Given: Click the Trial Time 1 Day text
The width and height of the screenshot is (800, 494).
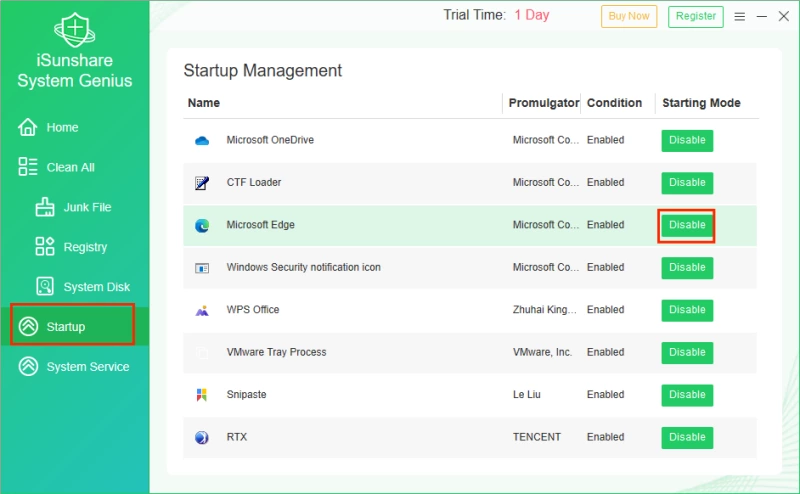Looking at the screenshot, I should [x=496, y=15].
